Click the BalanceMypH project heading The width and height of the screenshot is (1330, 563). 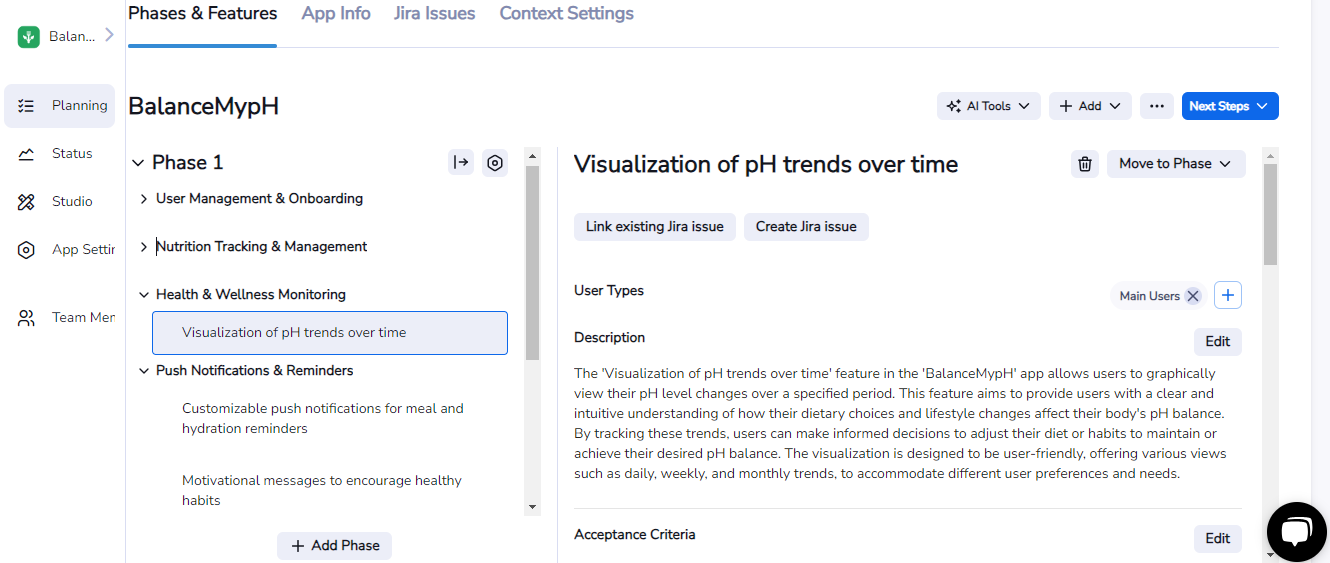point(203,107)
